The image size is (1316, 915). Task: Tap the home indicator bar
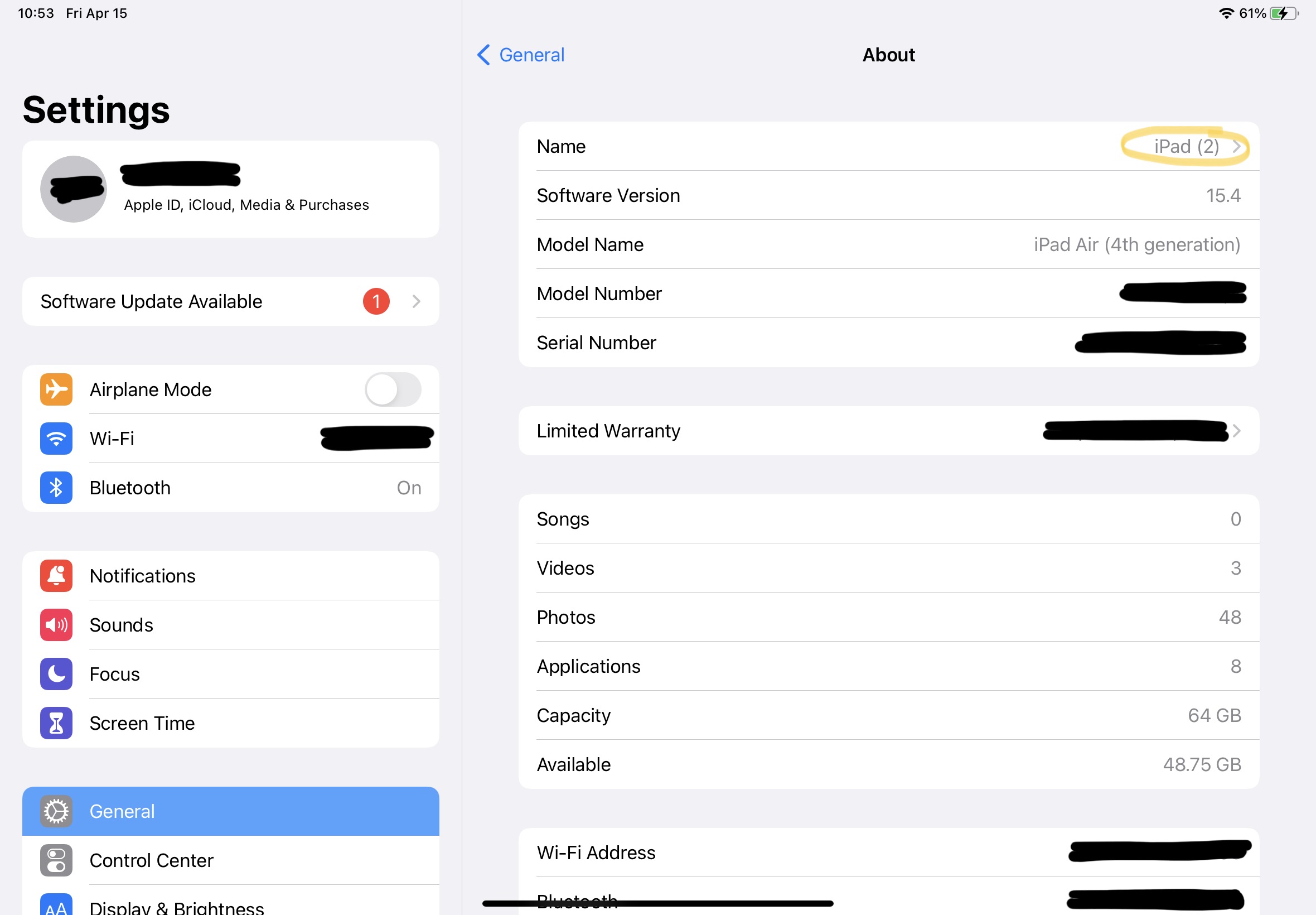click(657, 903)
